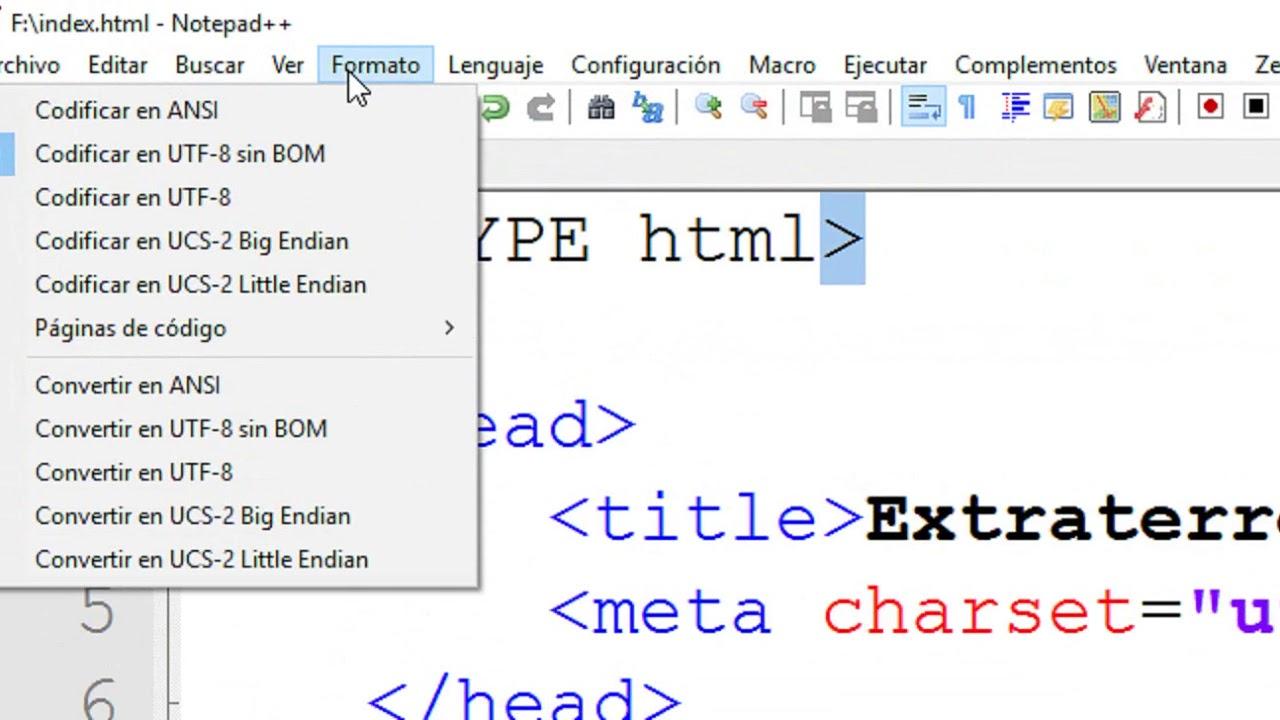Viewport: 1280px width, 720px height.
Task: Choose Convertir en ANSI
Action: click(x=238, y=385)
